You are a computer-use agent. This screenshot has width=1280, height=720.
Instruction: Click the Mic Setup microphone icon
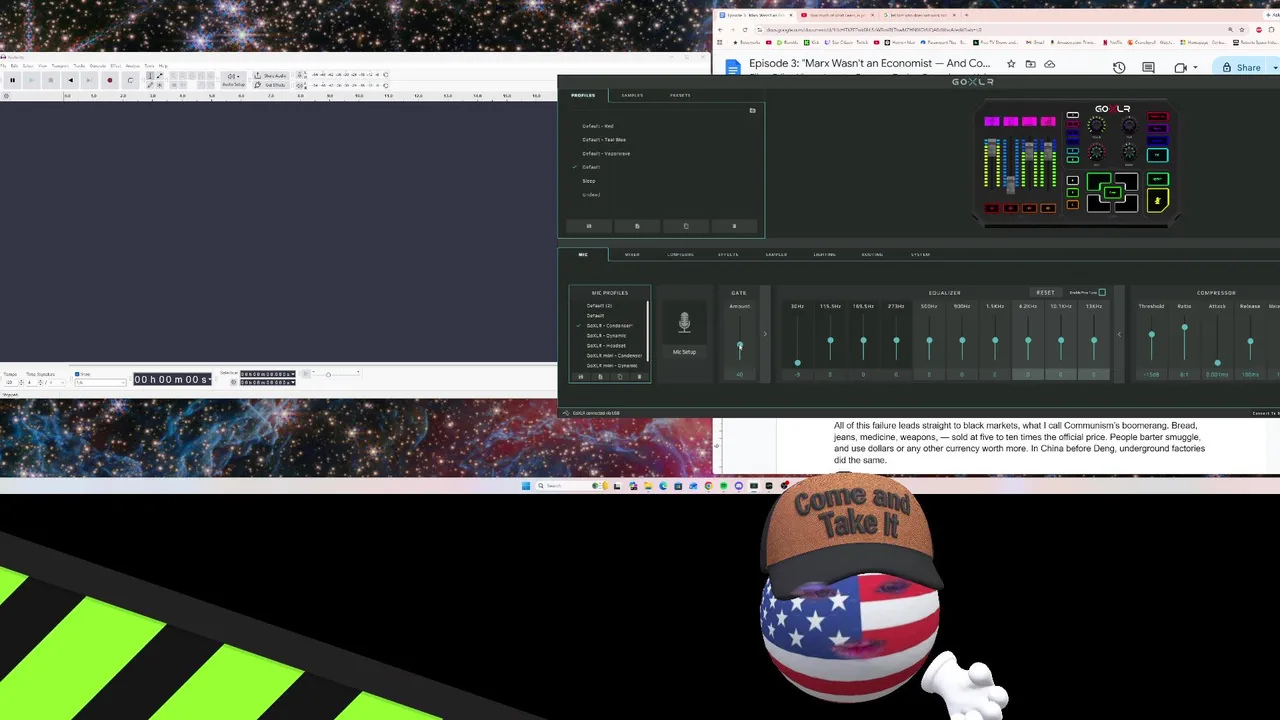pos(684,322)
